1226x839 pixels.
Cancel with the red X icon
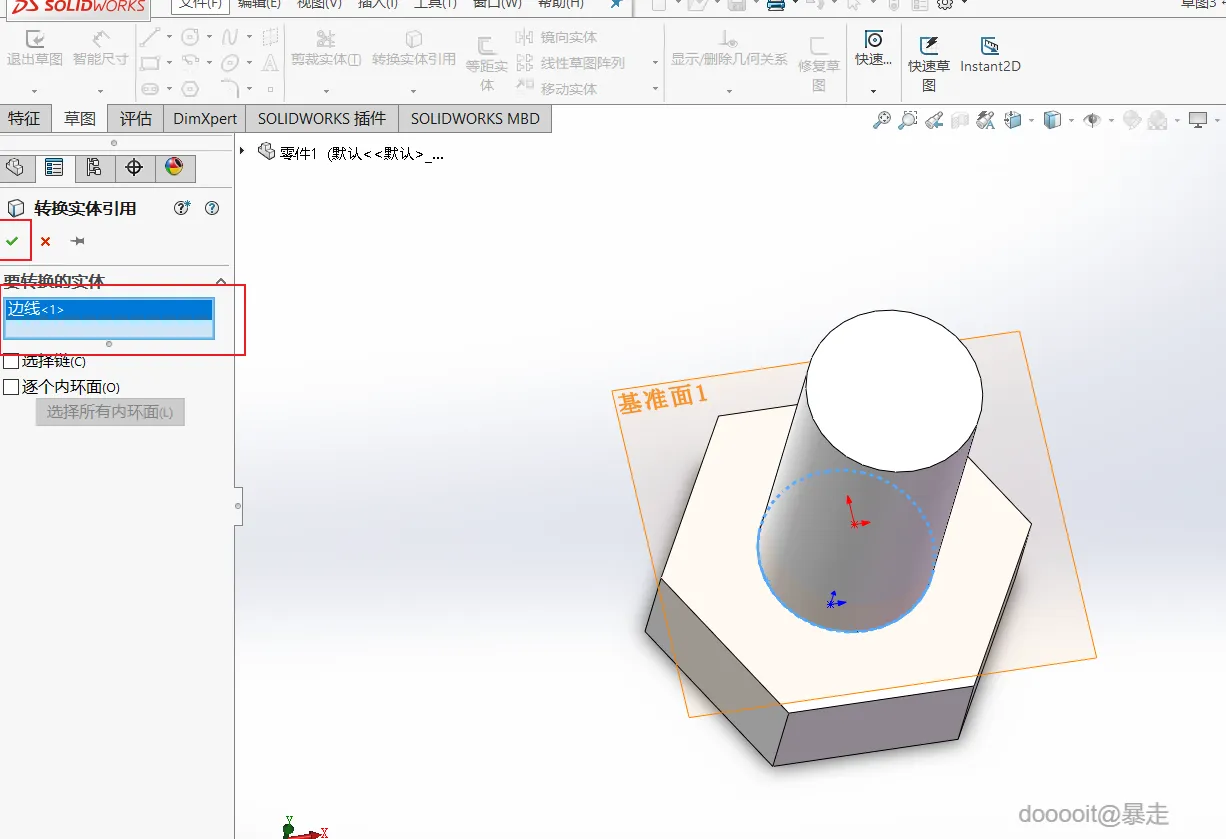click(x=45, y=241)
